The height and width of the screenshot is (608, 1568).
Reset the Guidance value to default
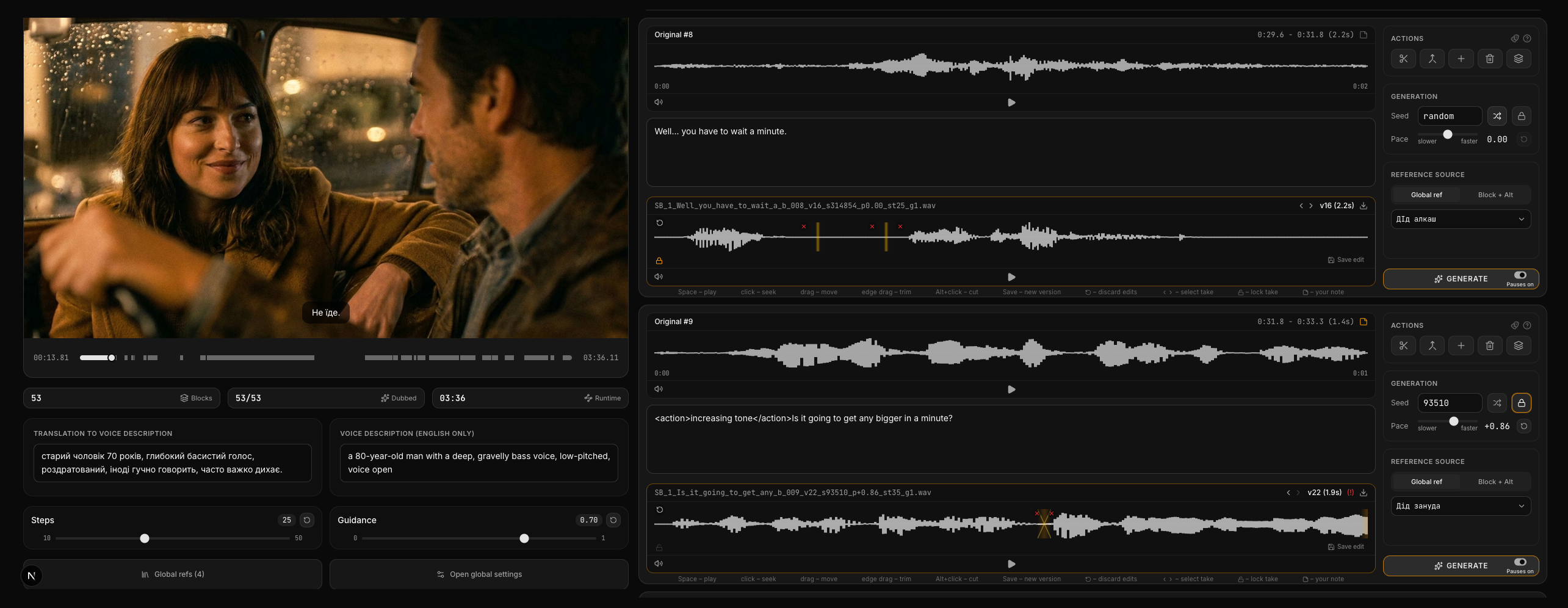click(613, 520)
